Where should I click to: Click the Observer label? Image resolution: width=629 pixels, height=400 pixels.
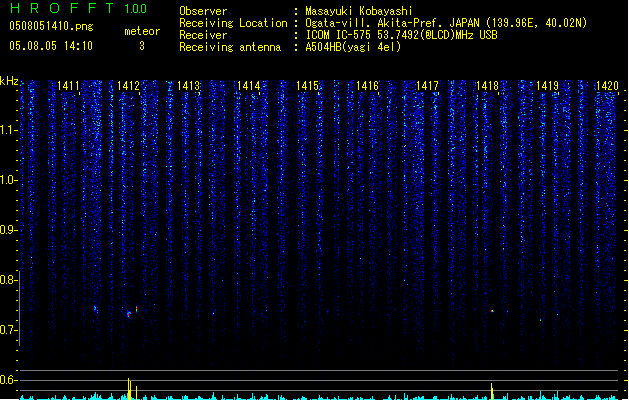[x=203, y=11]
